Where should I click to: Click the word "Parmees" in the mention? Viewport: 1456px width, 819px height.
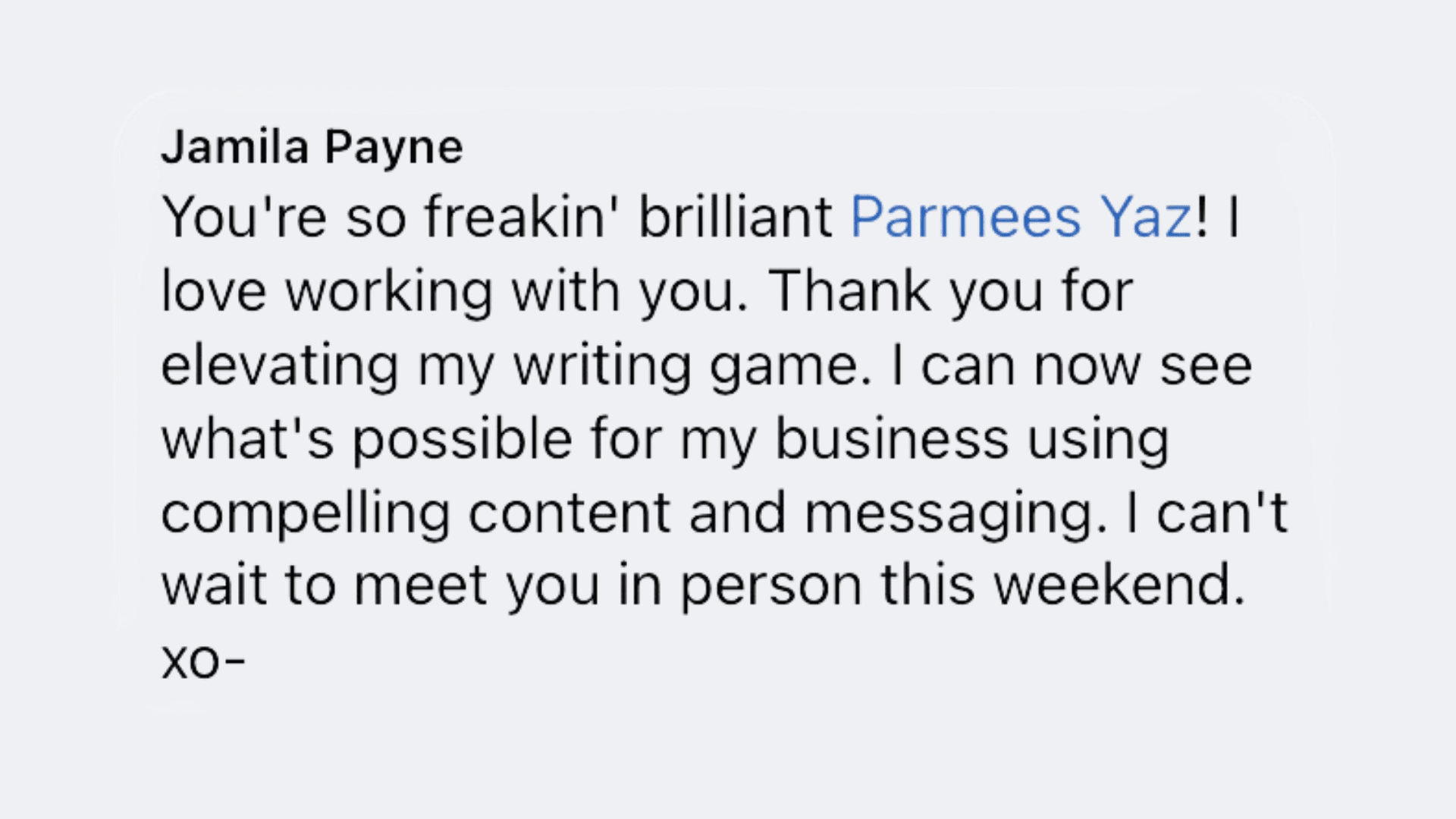coord(965,218)
